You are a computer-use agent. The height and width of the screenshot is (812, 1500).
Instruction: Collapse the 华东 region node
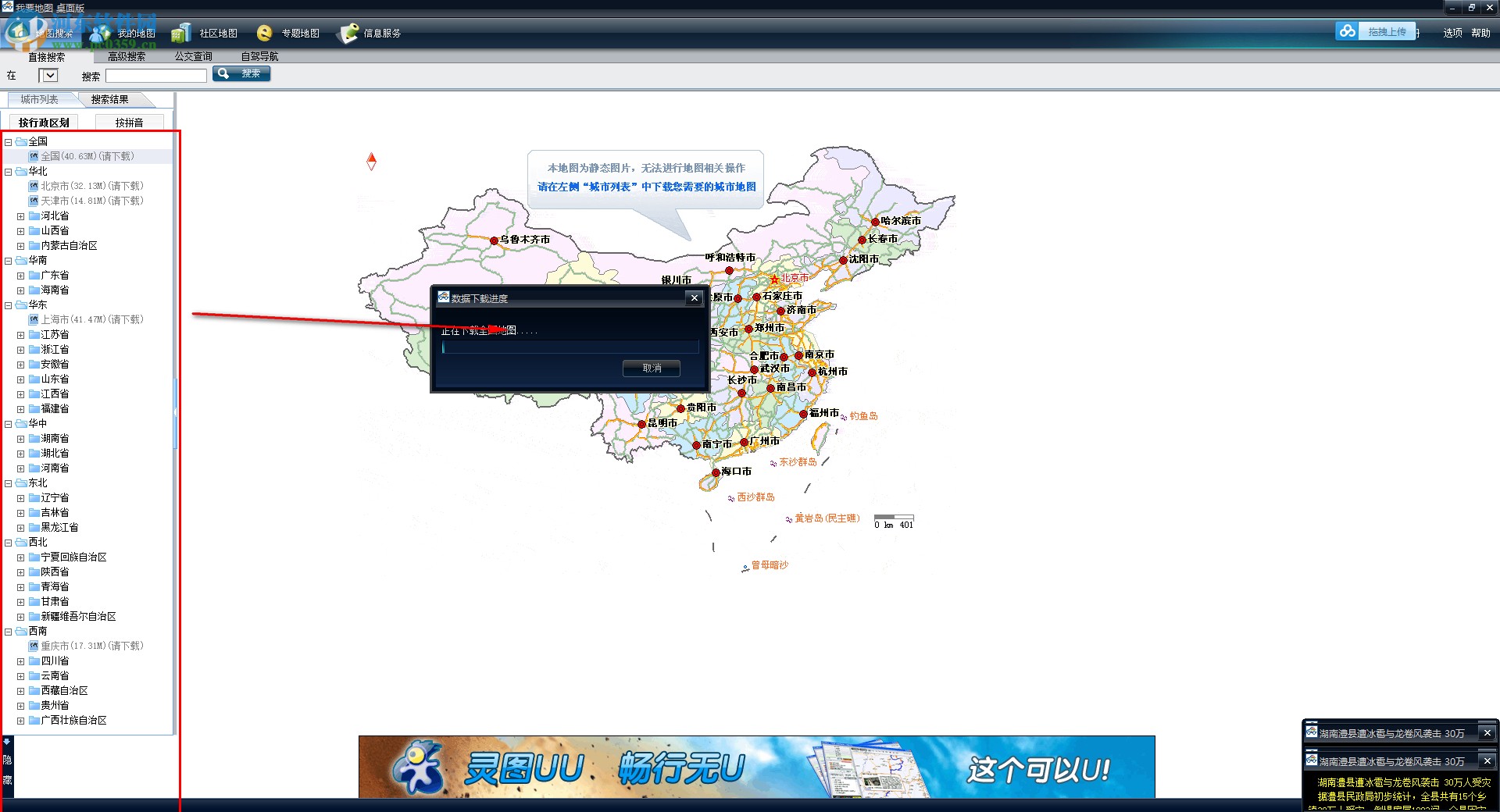(x=8, y=304)
